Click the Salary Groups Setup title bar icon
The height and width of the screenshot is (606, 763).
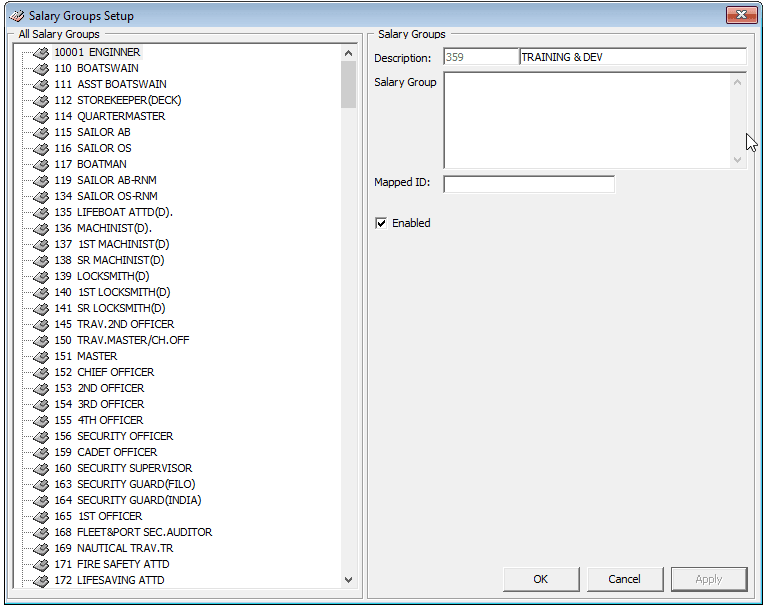click(17, 16)
